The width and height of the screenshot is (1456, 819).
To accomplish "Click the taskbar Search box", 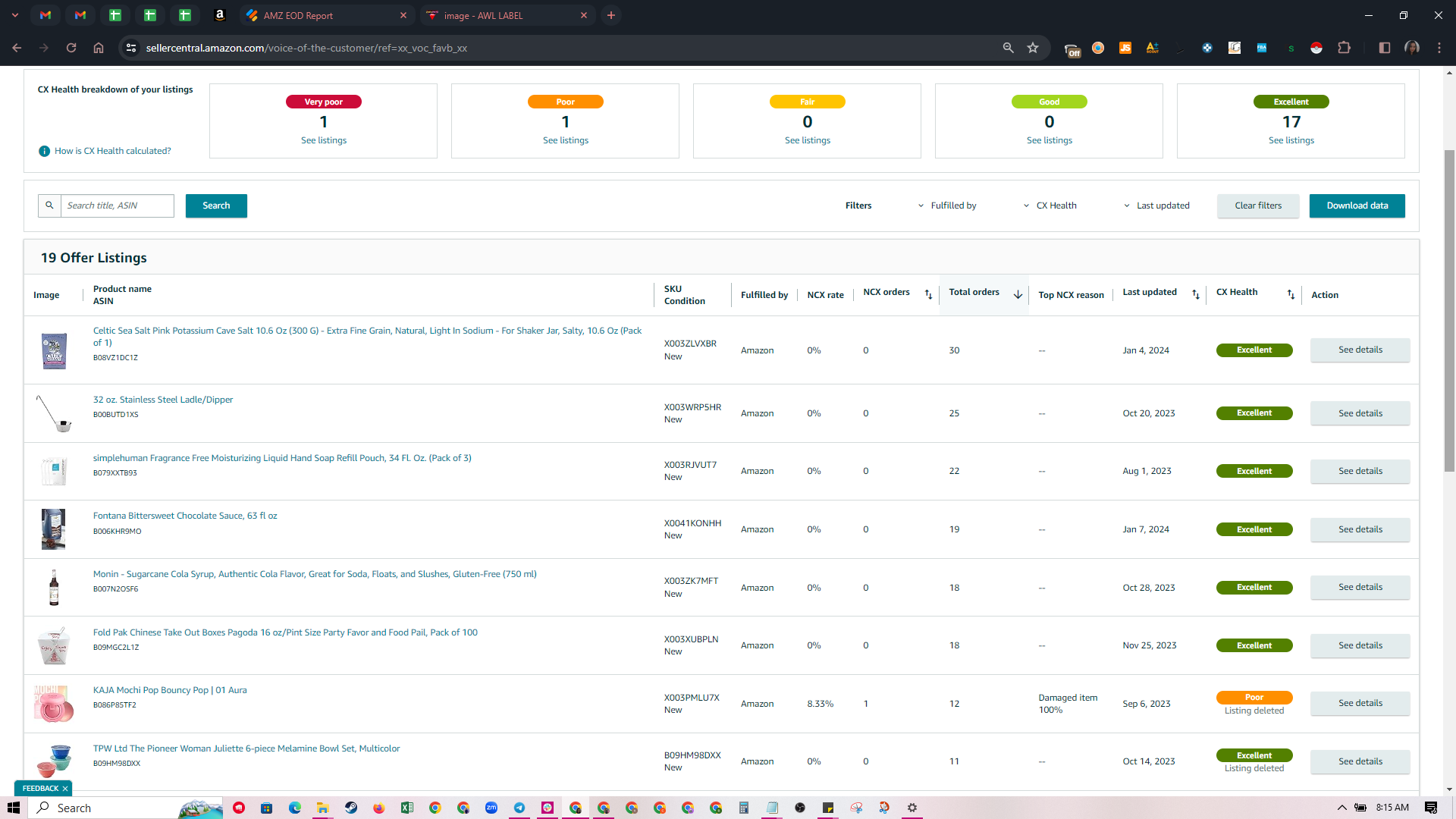I will click(x=126, y=808).
